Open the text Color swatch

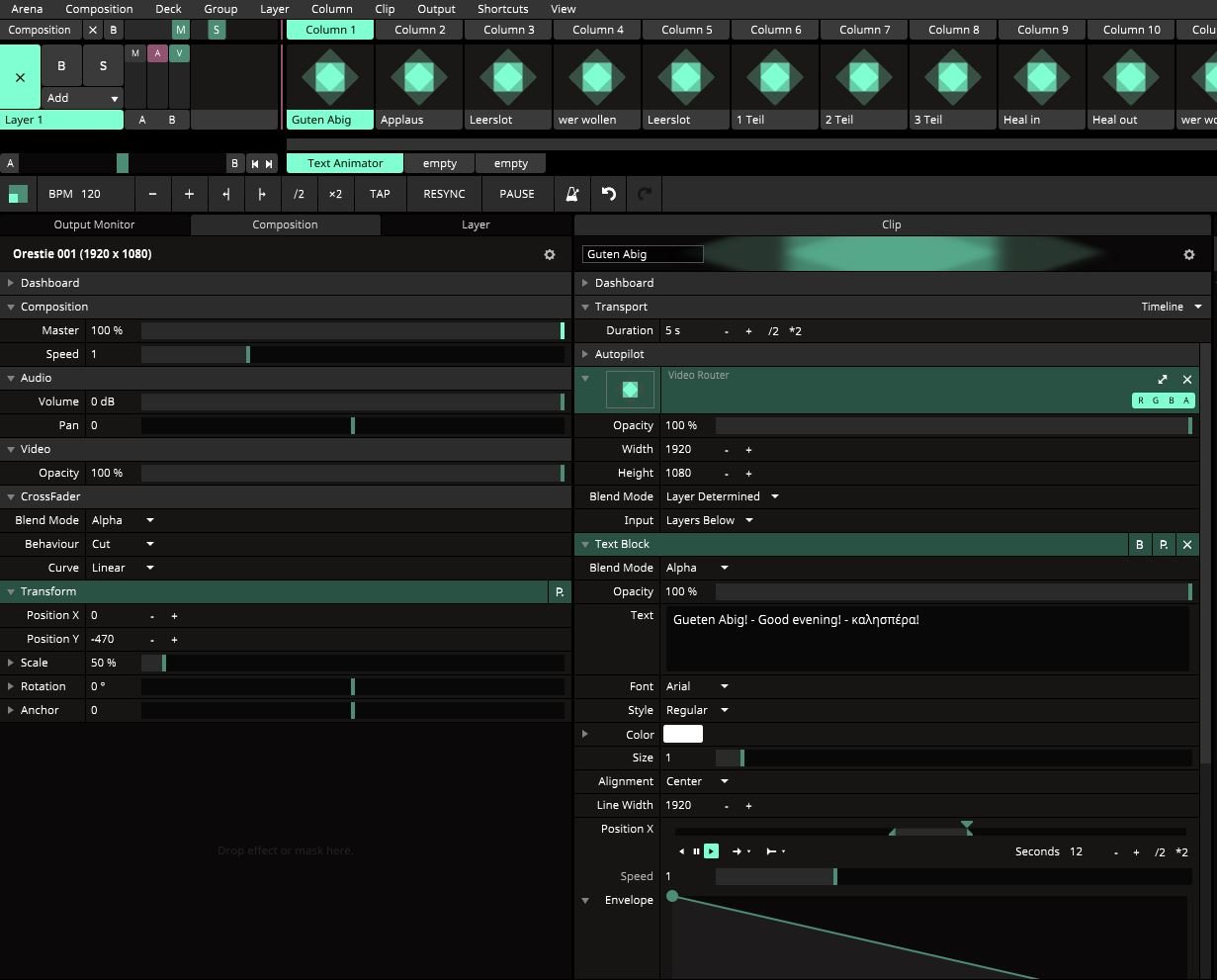pyautogui.click(x=682, y=734)
